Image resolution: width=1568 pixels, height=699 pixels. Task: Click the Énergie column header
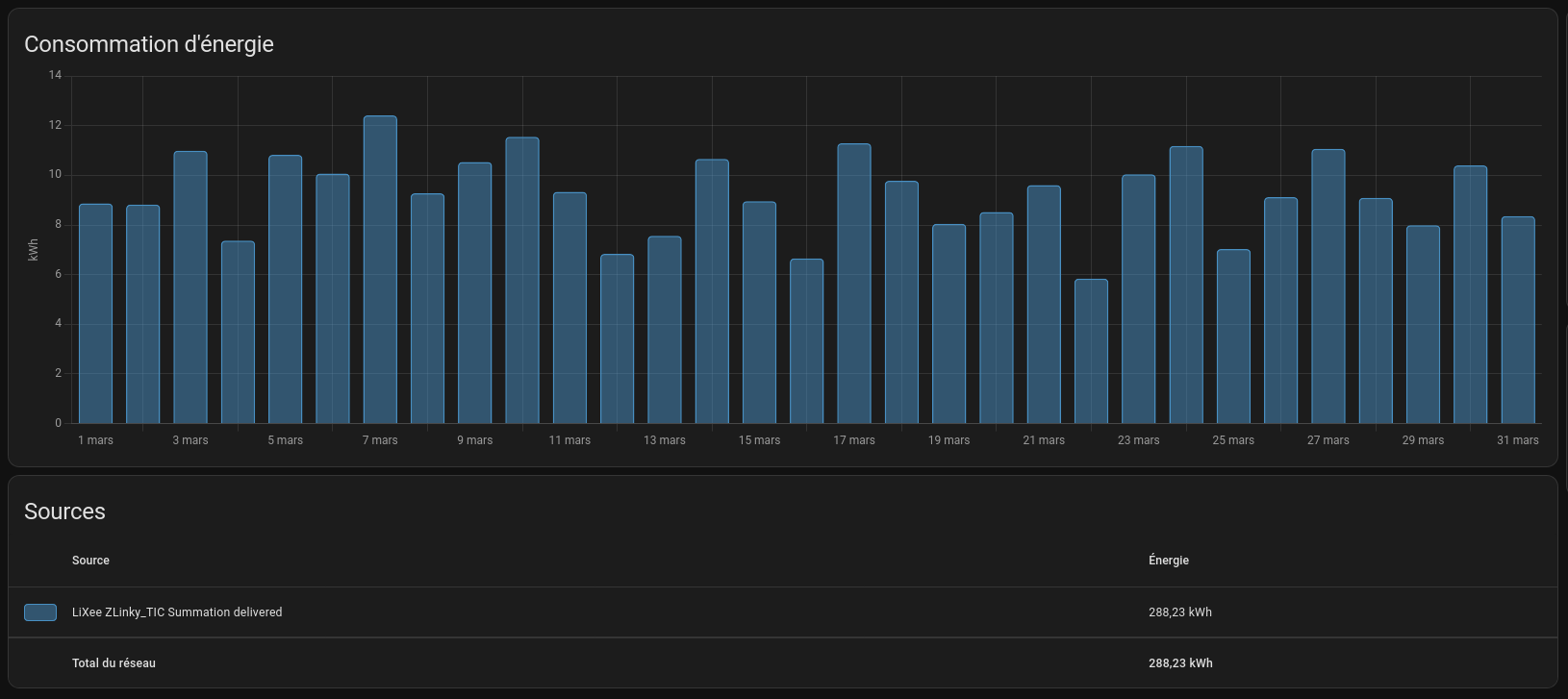click(x=1169, y=561)
